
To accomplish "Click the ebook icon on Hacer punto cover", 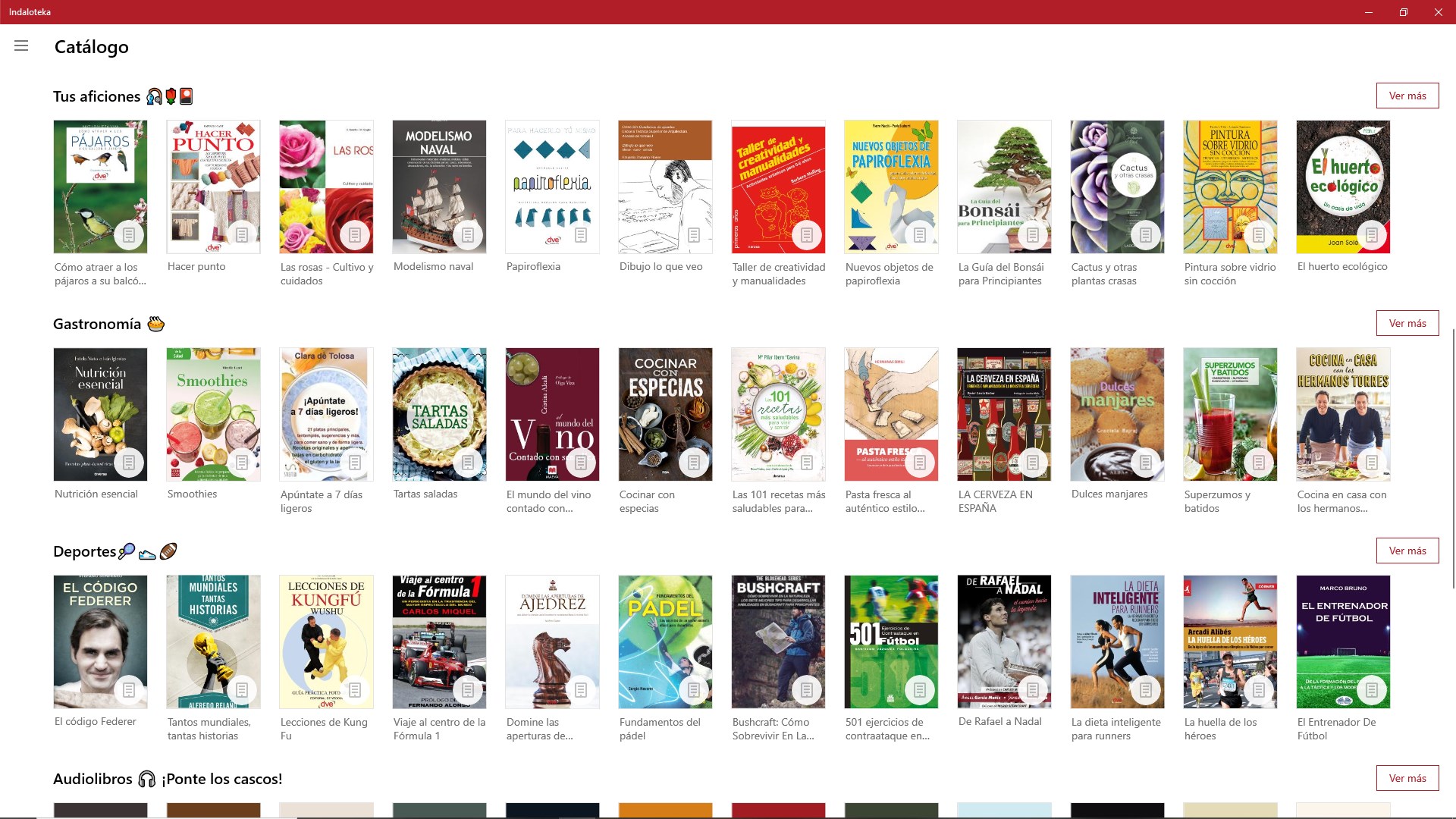I will pyautogui.click(x=242, y=235).
